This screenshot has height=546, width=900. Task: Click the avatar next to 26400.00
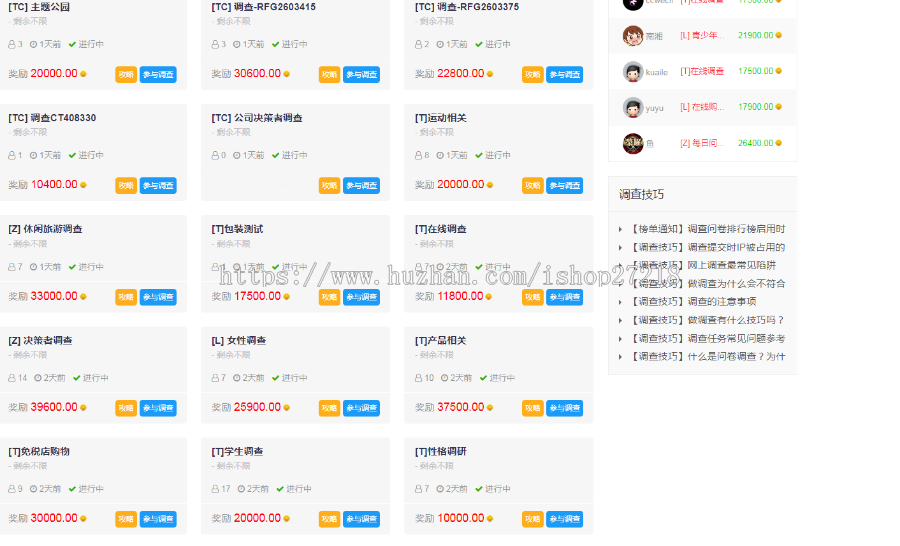[633, 144]
